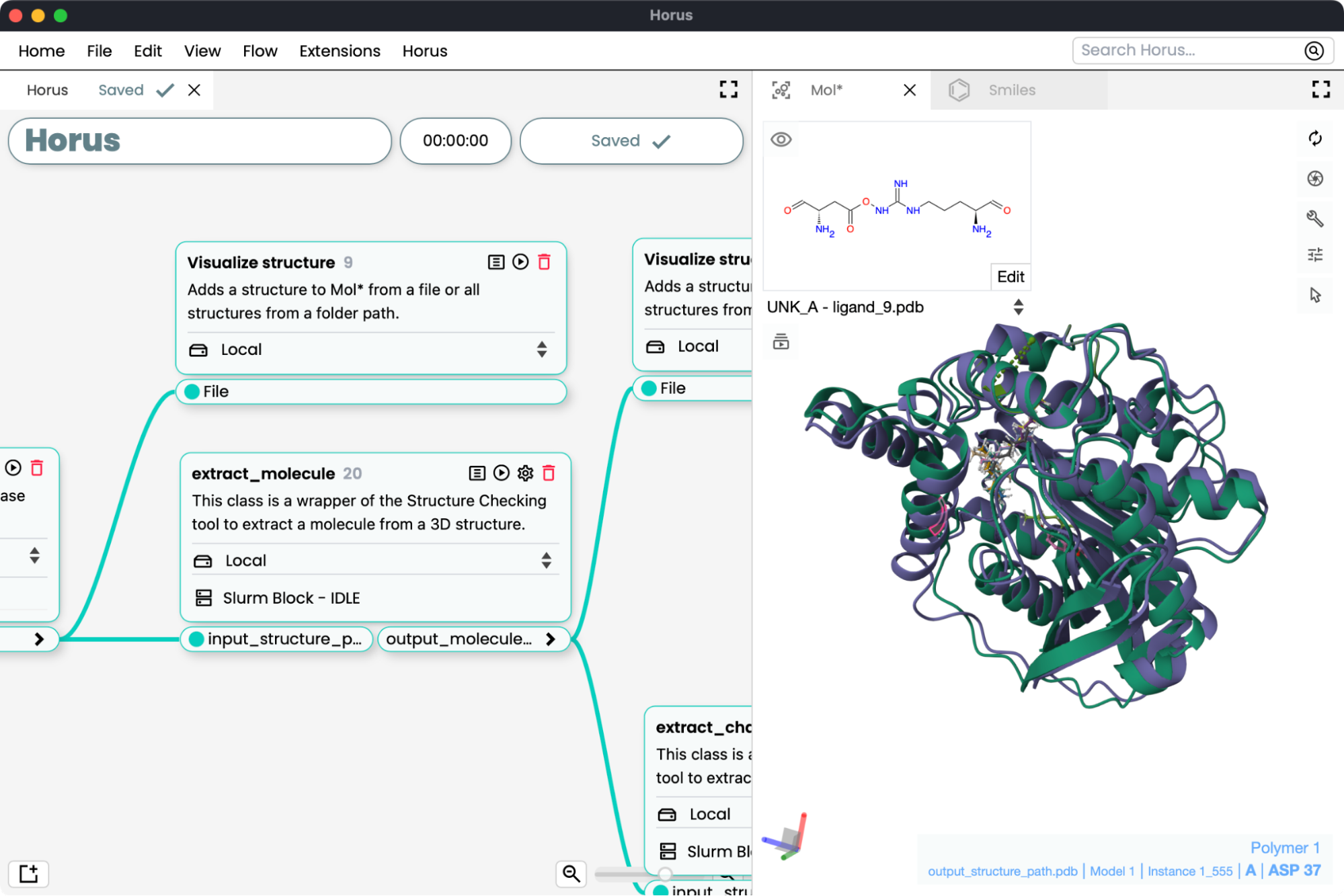
Task: Delete the Visualize structure 9 block
Action: 544,262
